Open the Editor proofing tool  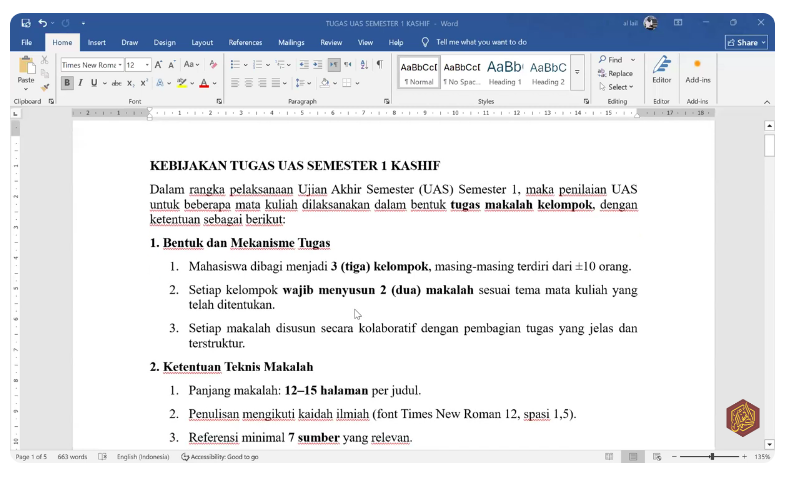[x=661, y=71]
